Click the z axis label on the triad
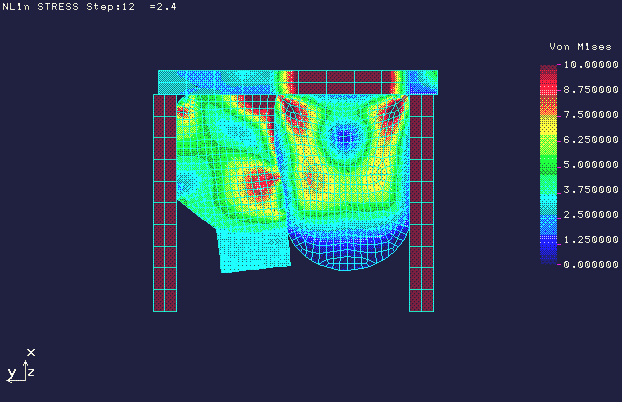Screen dimensions: 622x402 (31, 372)
